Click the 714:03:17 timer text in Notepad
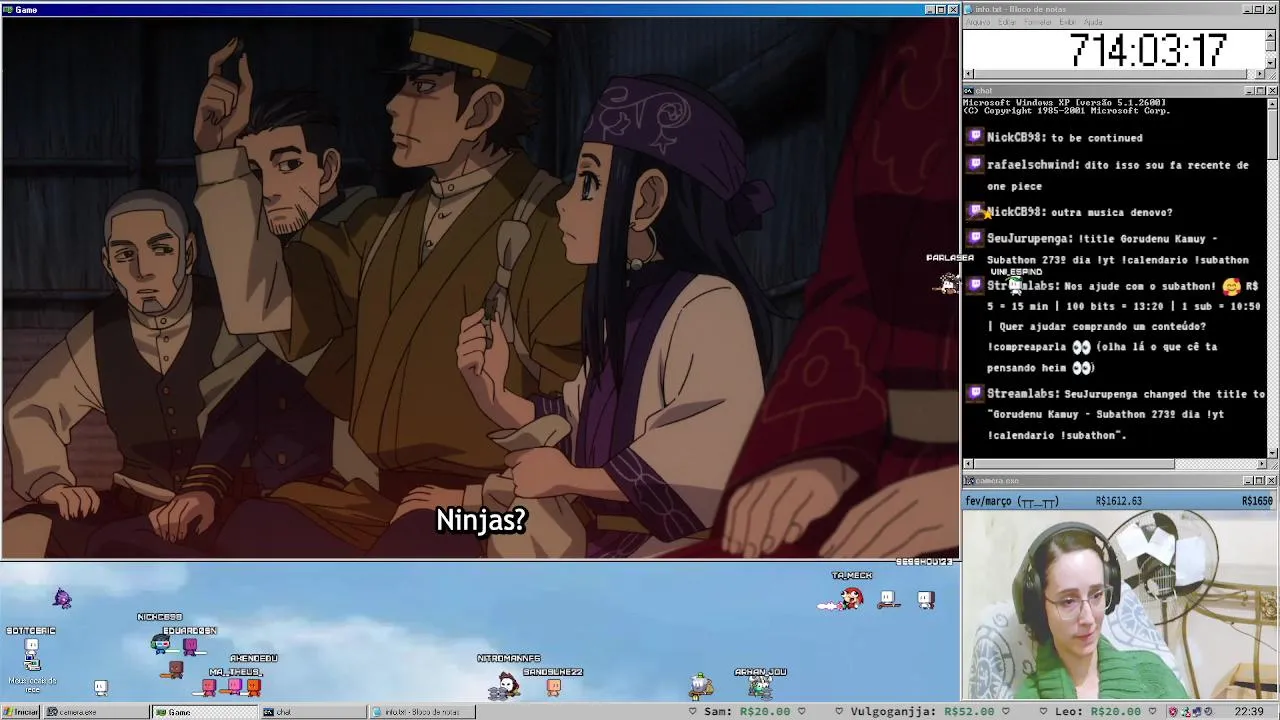Screen dimensions: 1280x720 point(1147,50)
